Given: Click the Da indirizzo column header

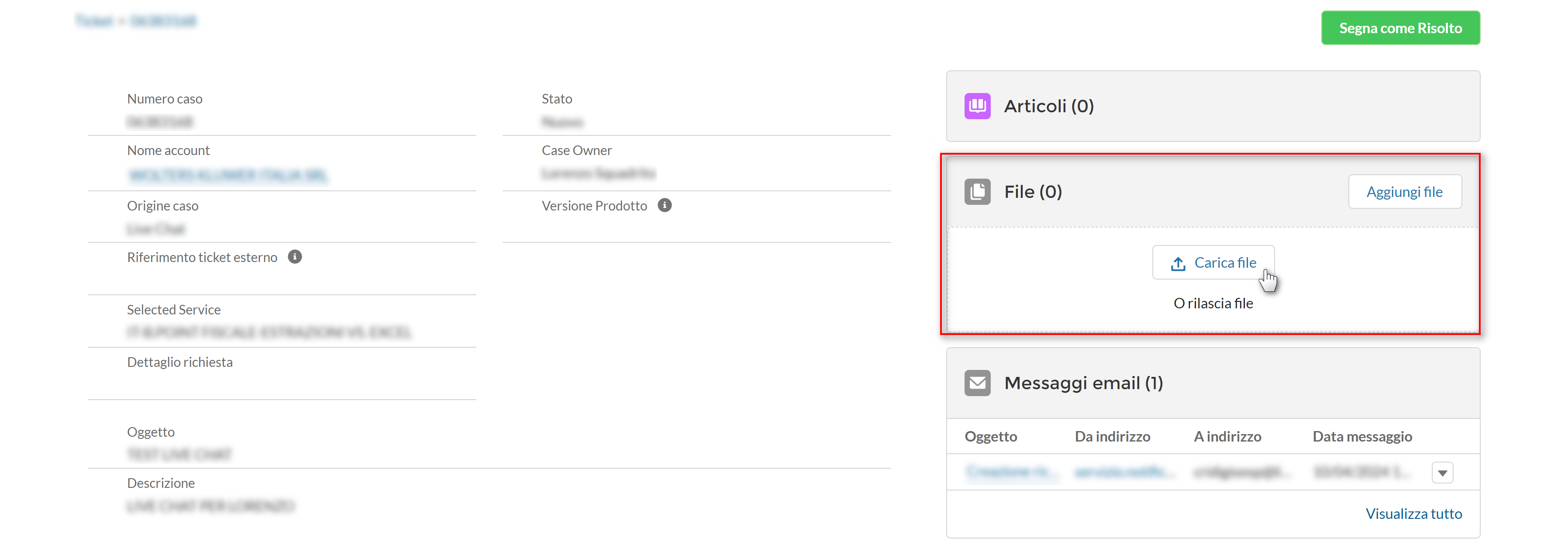Looking at the screenshot, I should point(1112,437).
